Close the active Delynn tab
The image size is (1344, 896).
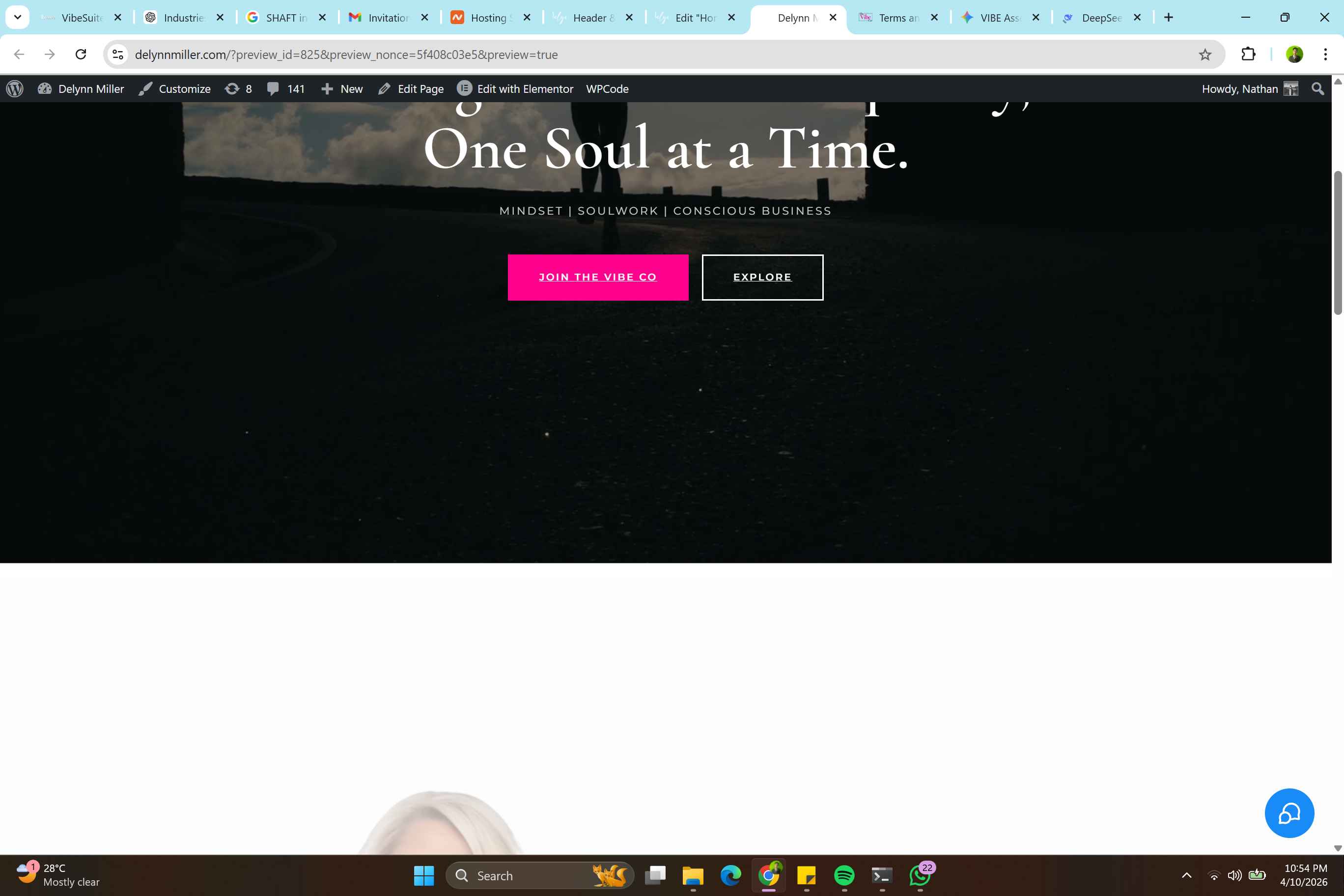tap(833, 18)
